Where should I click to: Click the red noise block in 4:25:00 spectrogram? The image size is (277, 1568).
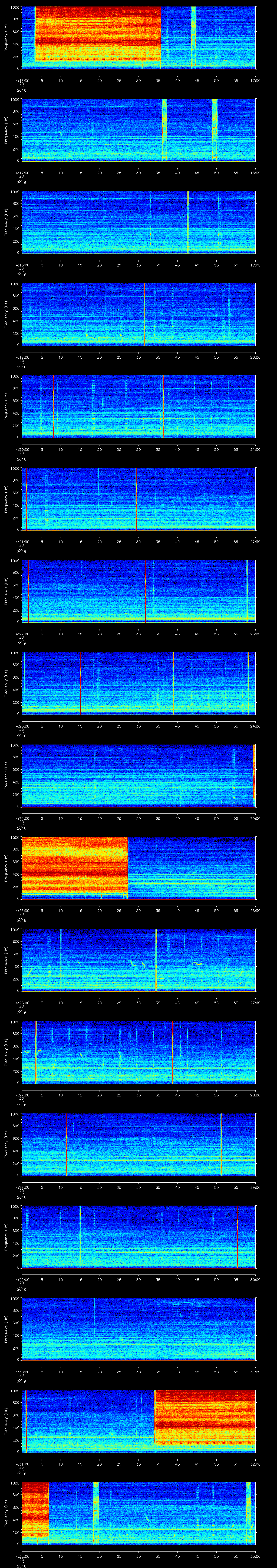click(74, 866)
